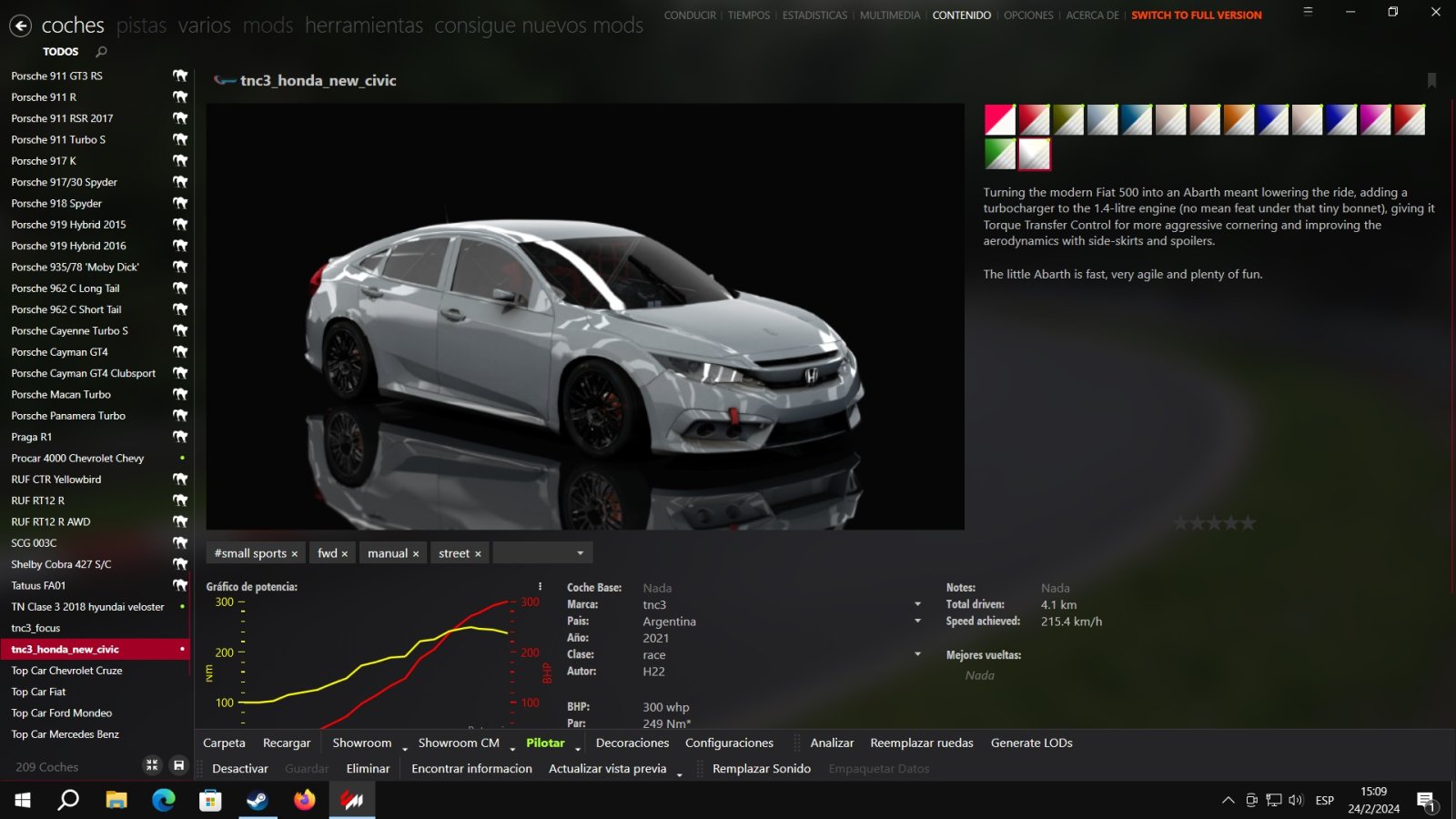The image size is (1456, 819).
Task: Click the Honda Civic brand badge by title
Action: 224,80
